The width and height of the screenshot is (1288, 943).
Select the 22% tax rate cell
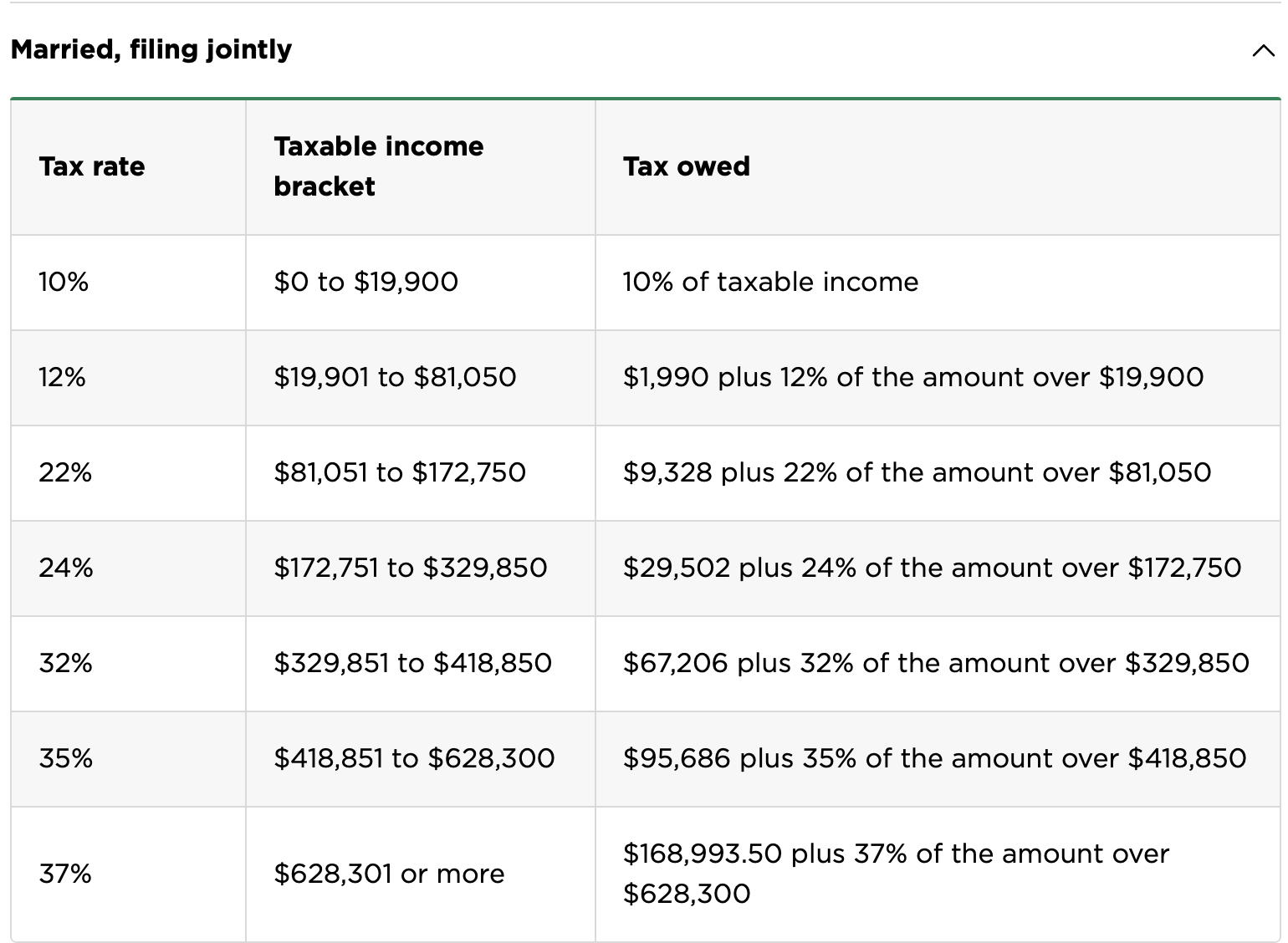65,472
